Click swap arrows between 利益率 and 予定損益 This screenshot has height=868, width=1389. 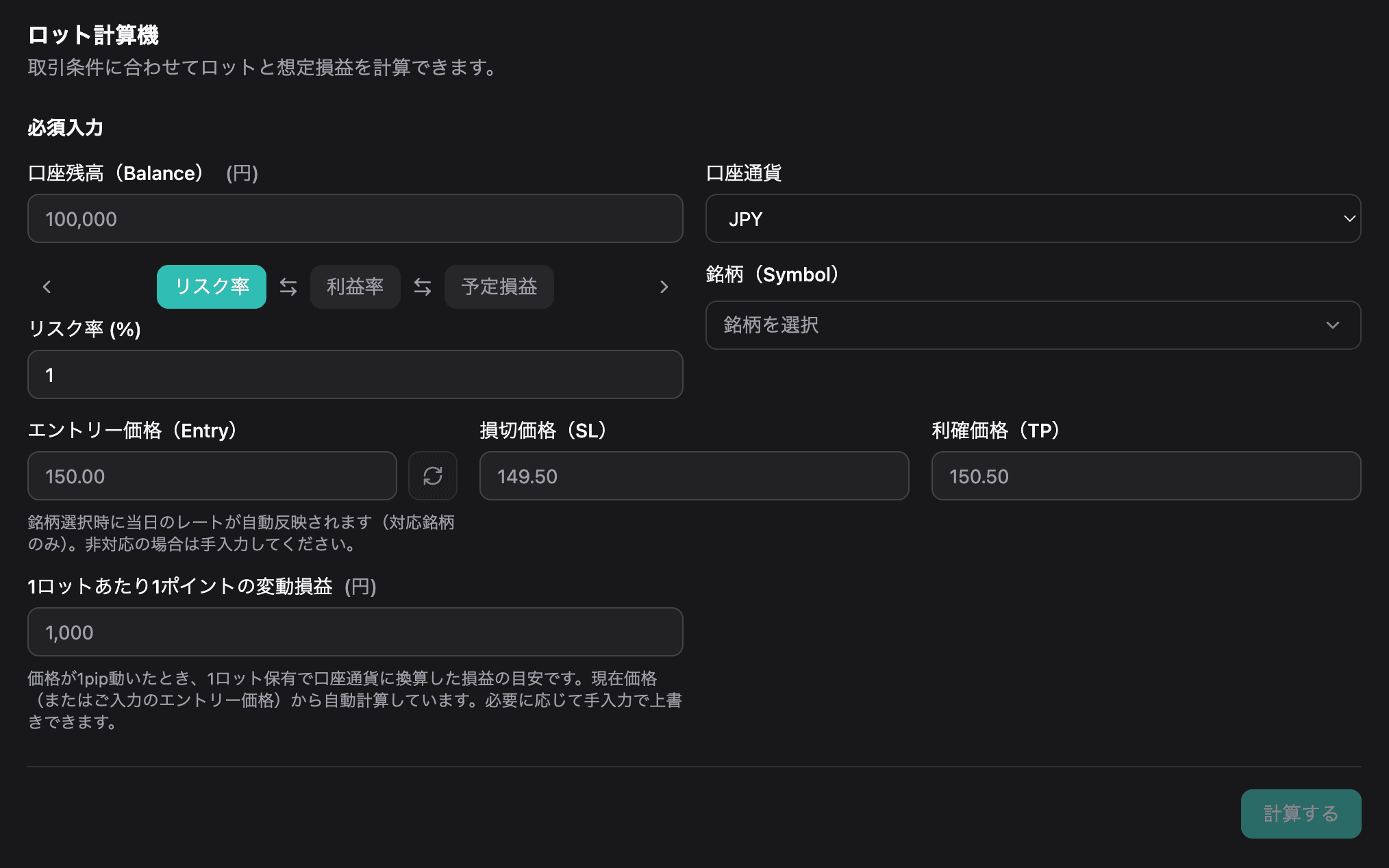click(423, 287)
